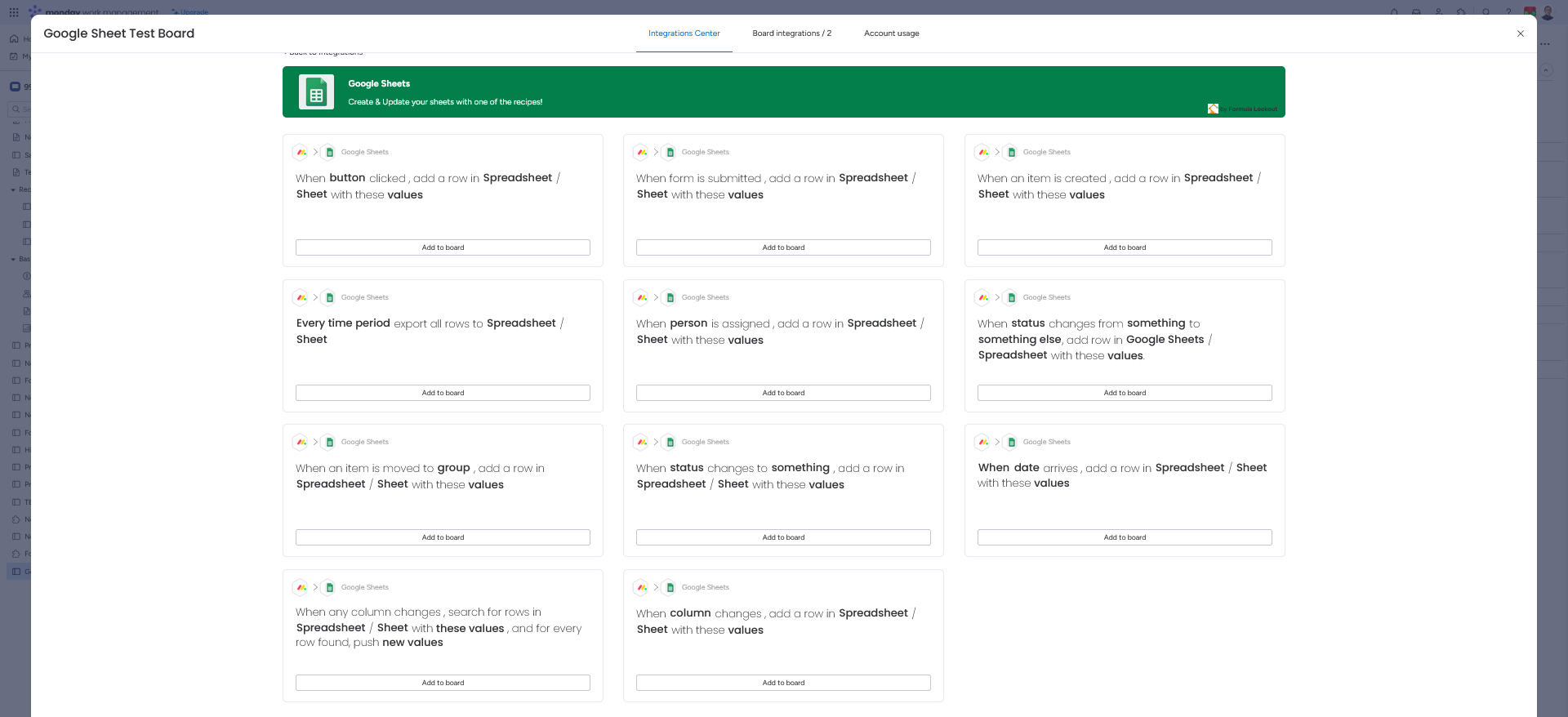Collapse the sidebar folder starting with 'Rec'
1568x717 pixels.
(x=13, y=189)
